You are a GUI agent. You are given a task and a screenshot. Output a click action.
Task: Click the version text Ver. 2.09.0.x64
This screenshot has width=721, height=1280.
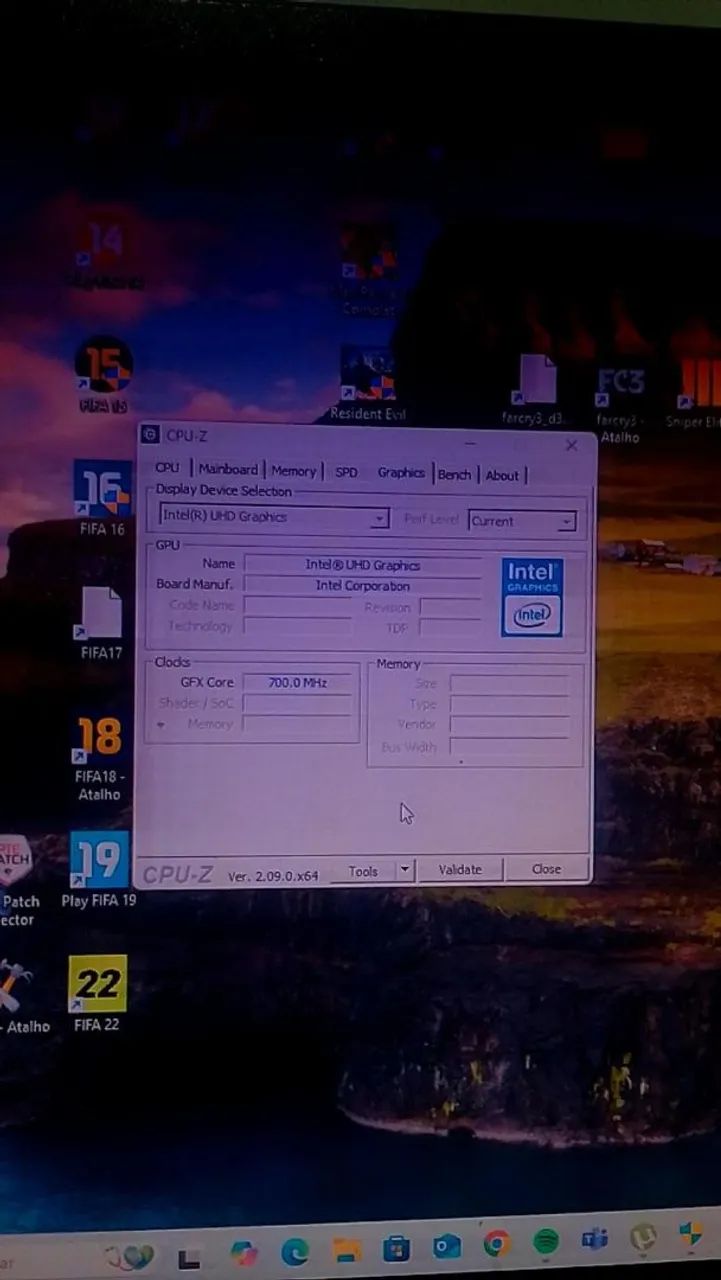273,876
